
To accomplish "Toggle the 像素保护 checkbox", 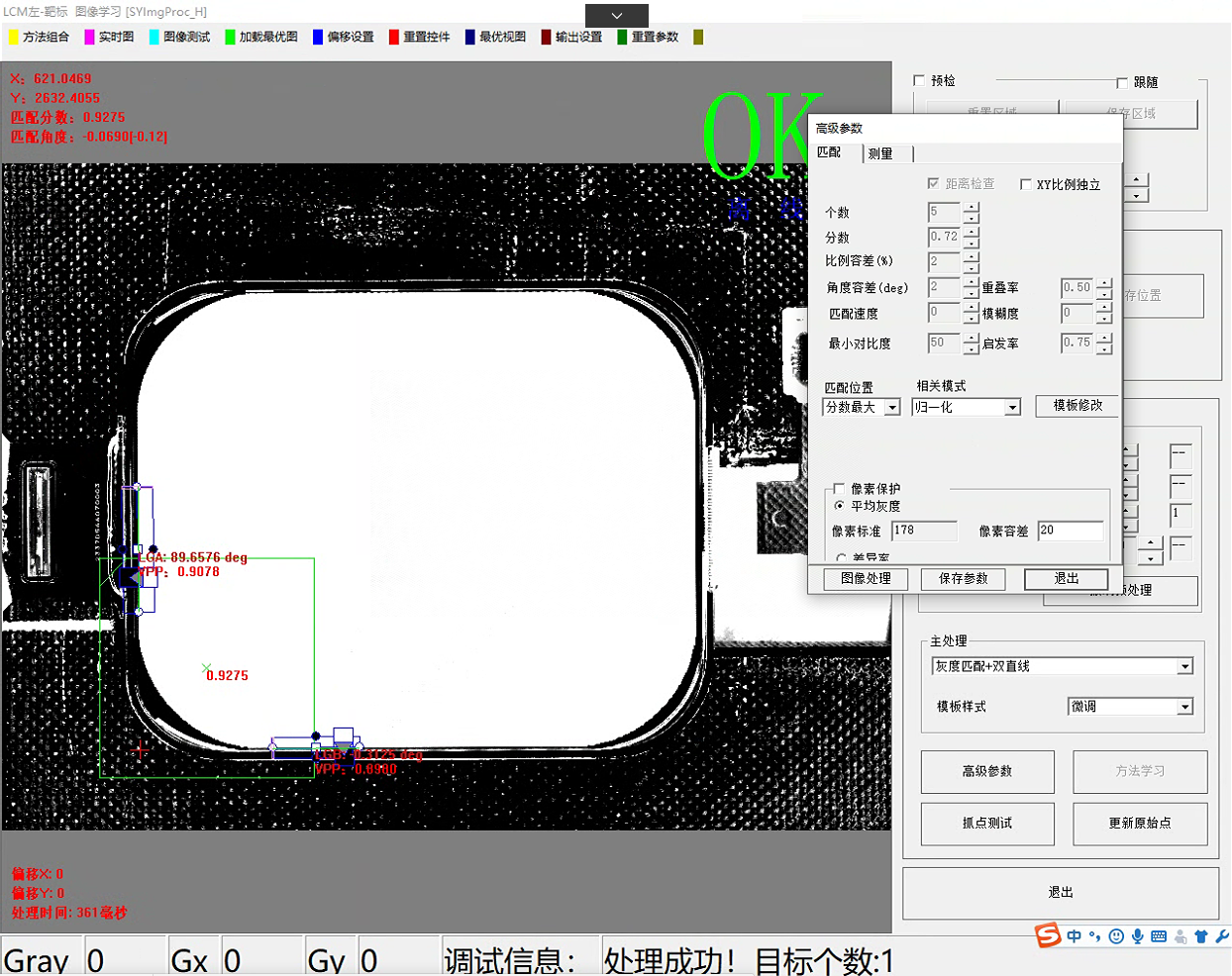I will point(840,488).
